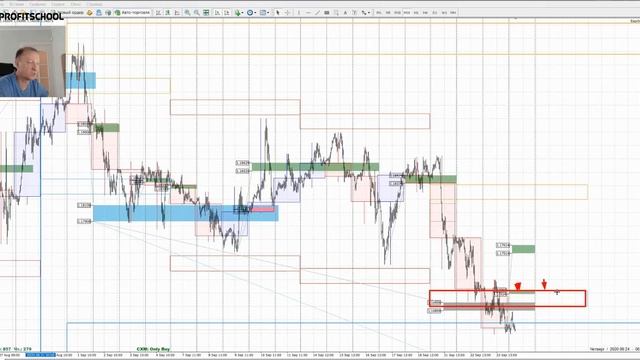Switch chart to line chart type
The width and height of the screenshot is (640, 360).
[x=177, y=13]
